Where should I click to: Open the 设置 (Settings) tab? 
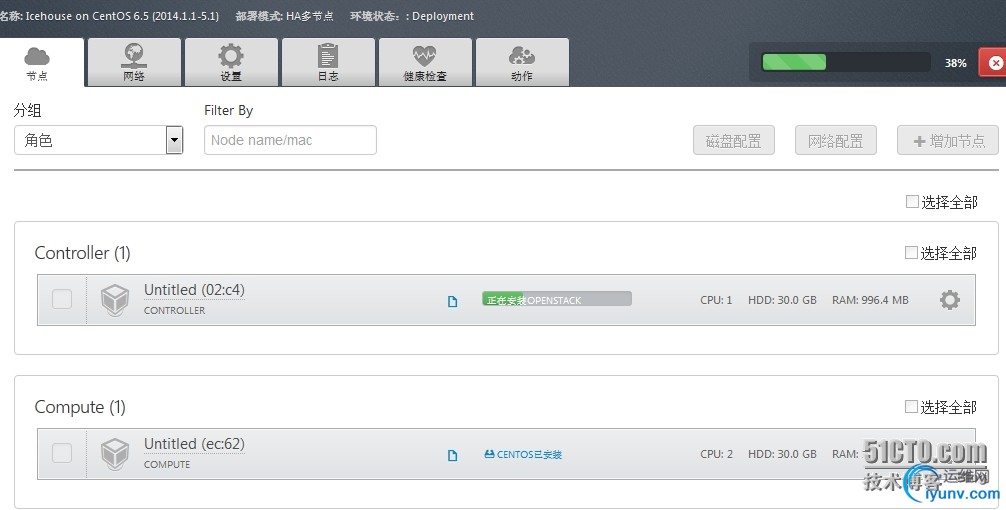(231, 62)
